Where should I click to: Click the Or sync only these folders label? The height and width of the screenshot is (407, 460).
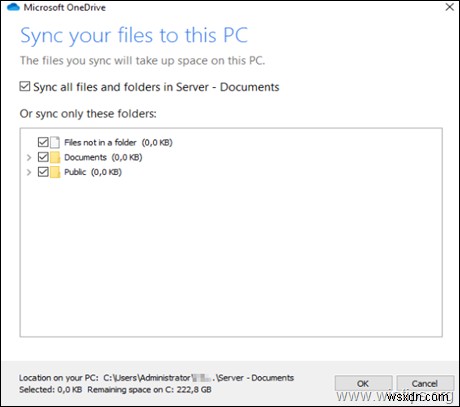tap(88, 114)
